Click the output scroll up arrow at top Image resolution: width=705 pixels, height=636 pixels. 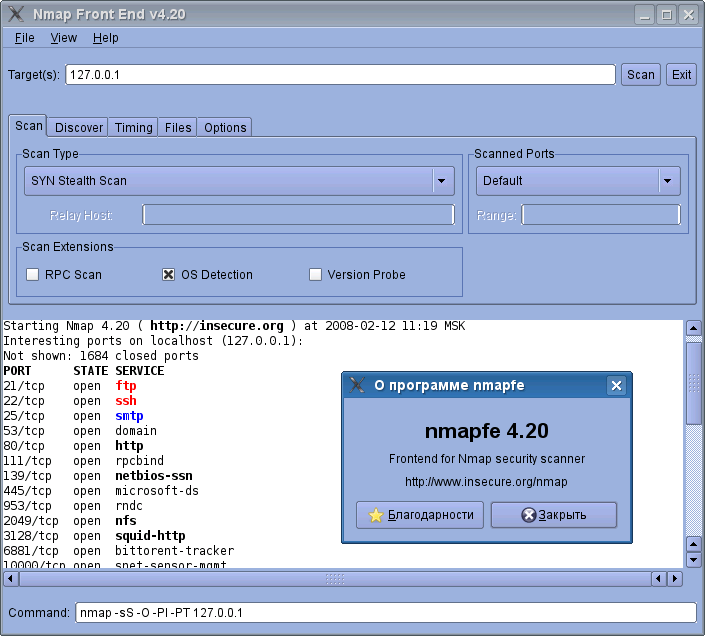coord(694,328)
